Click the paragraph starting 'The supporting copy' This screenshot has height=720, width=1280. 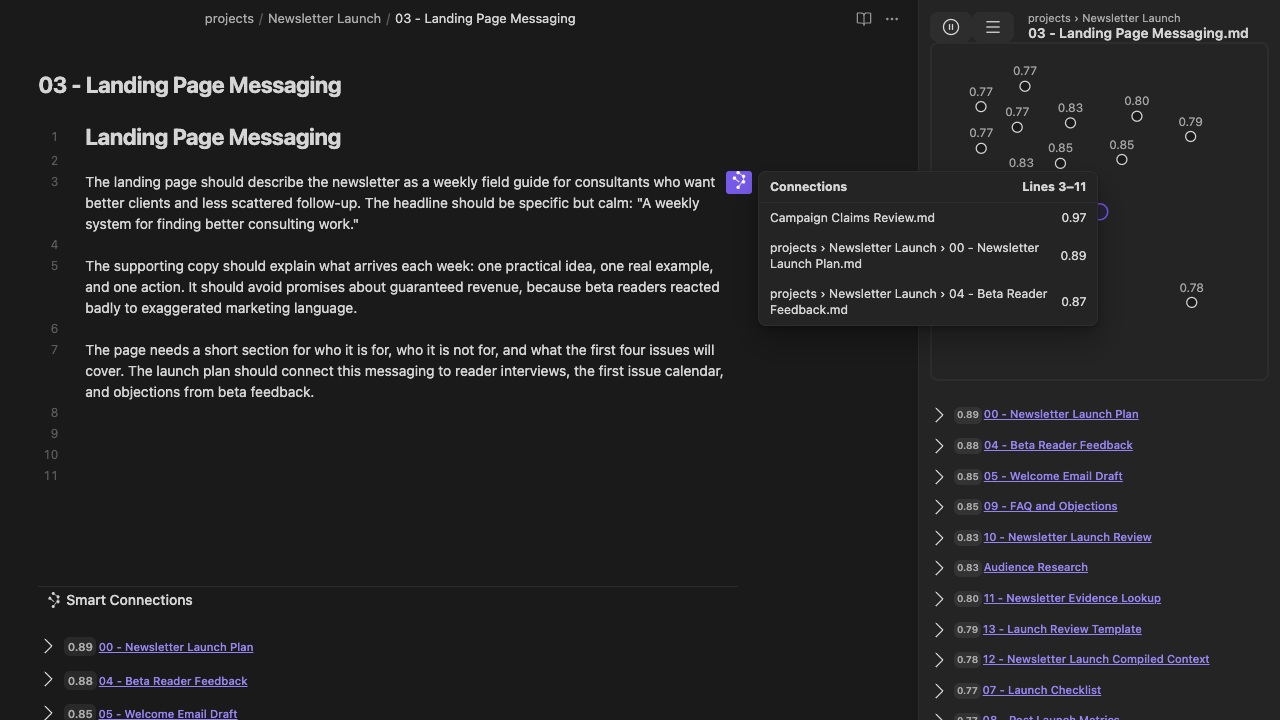click(402, 287)
